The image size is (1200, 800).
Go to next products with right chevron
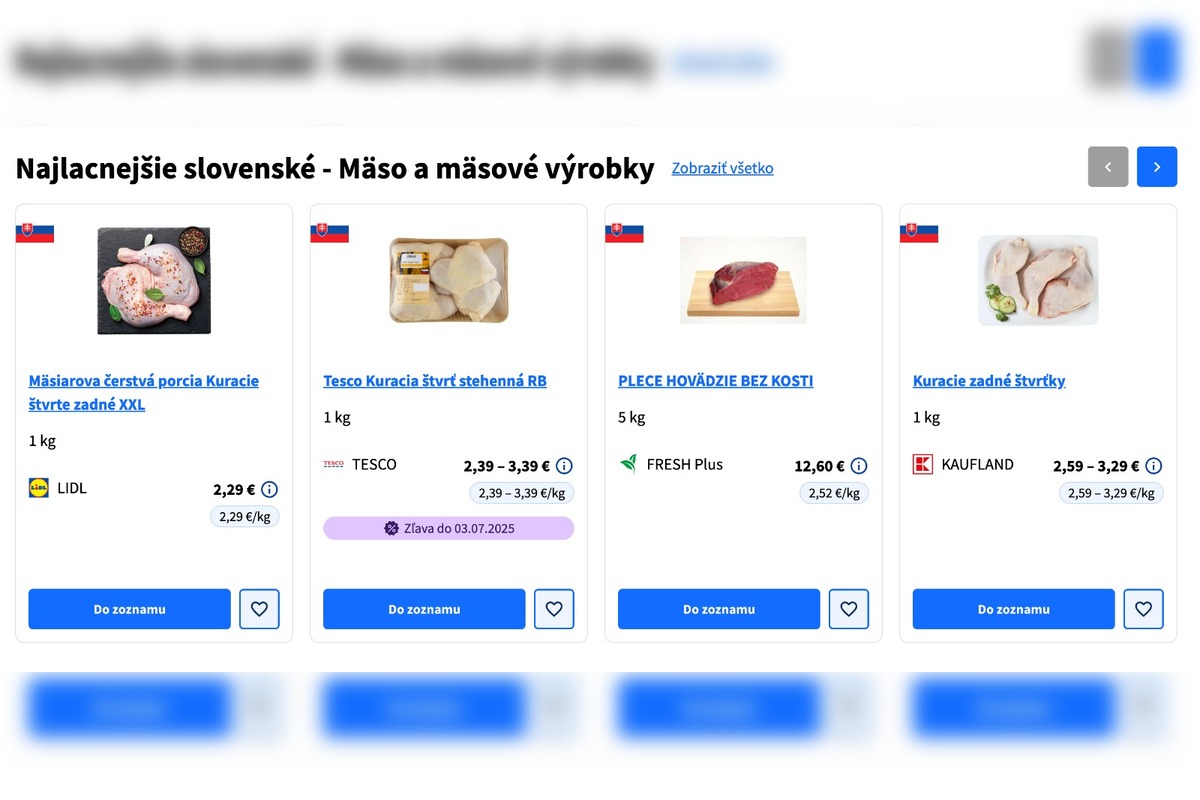(x=1157, y=167)
